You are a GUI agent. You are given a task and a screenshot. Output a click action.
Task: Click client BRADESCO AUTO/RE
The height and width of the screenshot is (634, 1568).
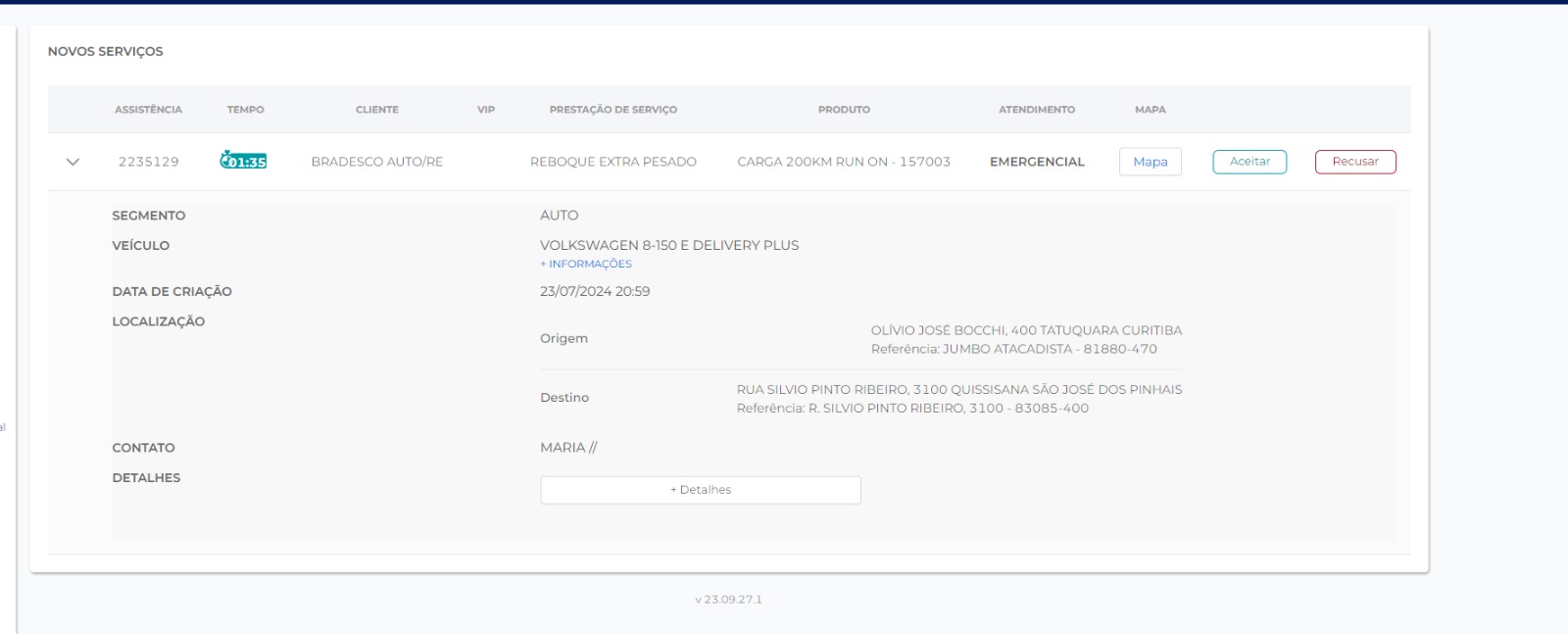click(x=377, y=162)
